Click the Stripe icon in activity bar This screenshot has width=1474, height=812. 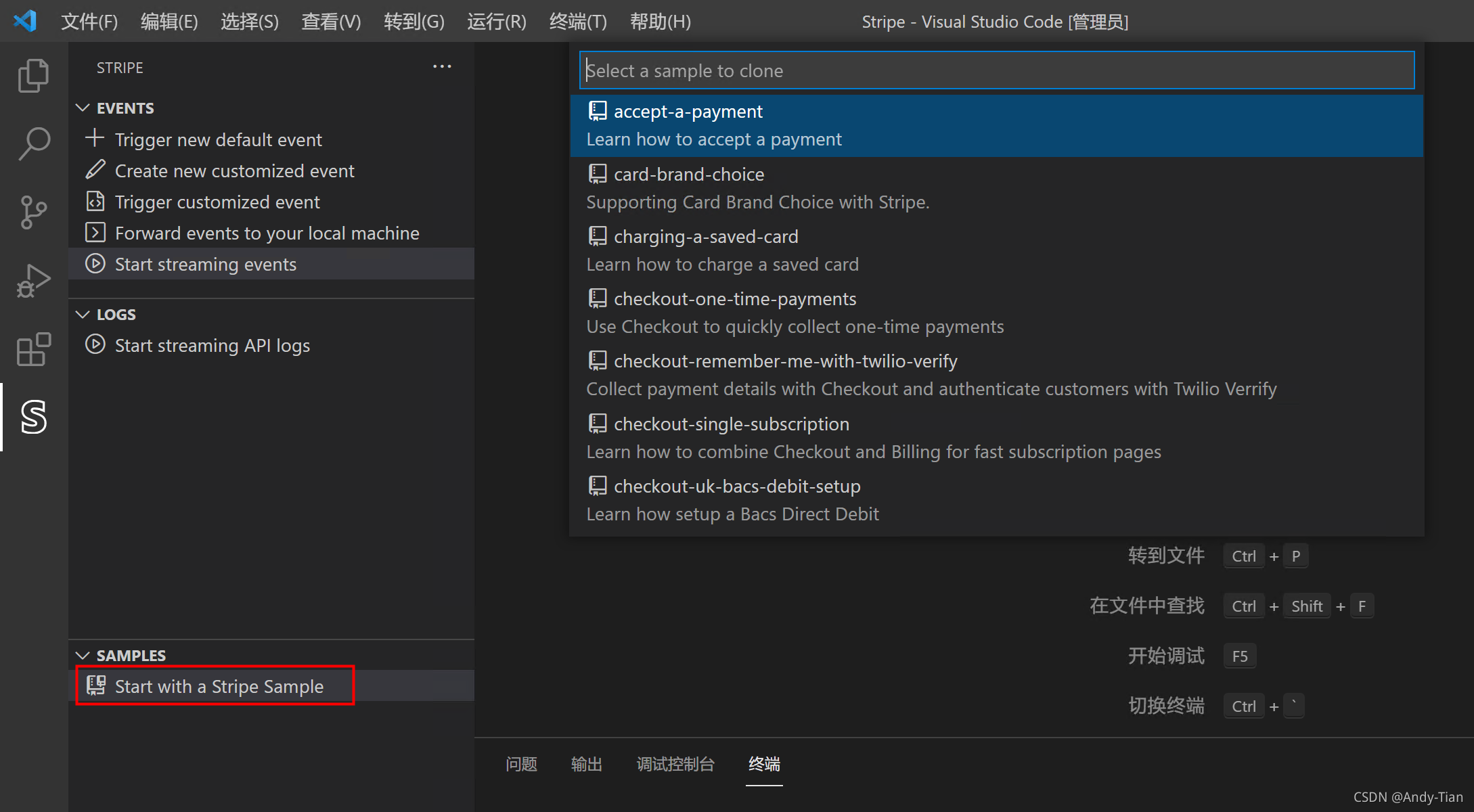click(33, 417)
